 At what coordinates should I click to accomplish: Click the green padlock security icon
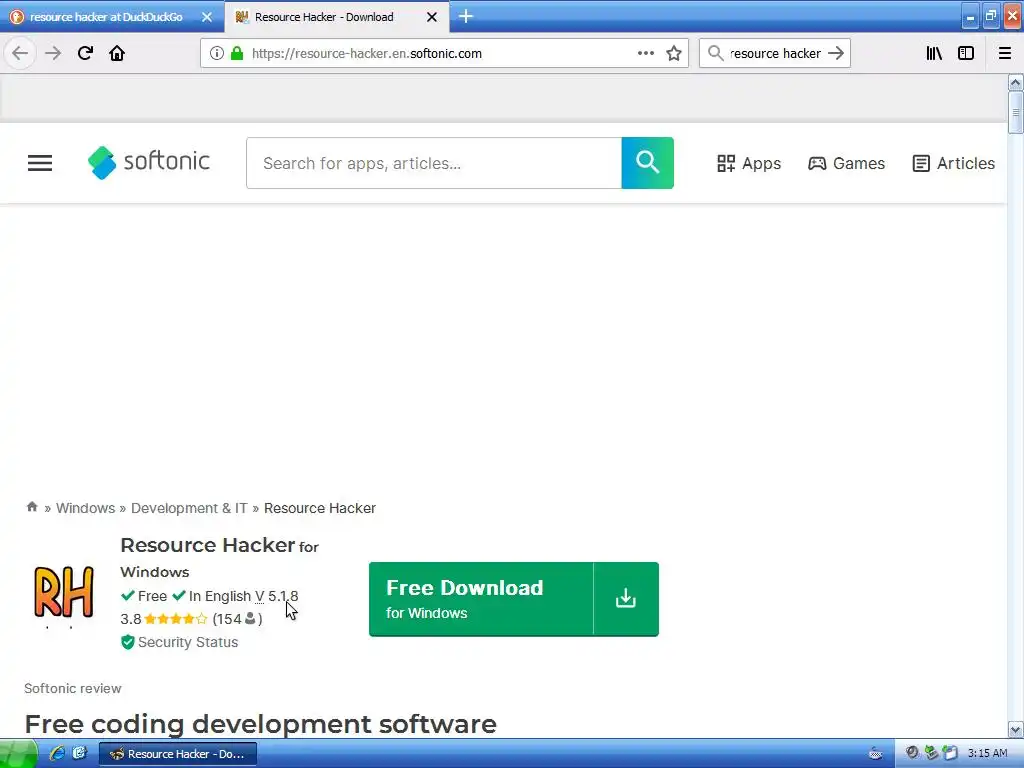[237, 54]
